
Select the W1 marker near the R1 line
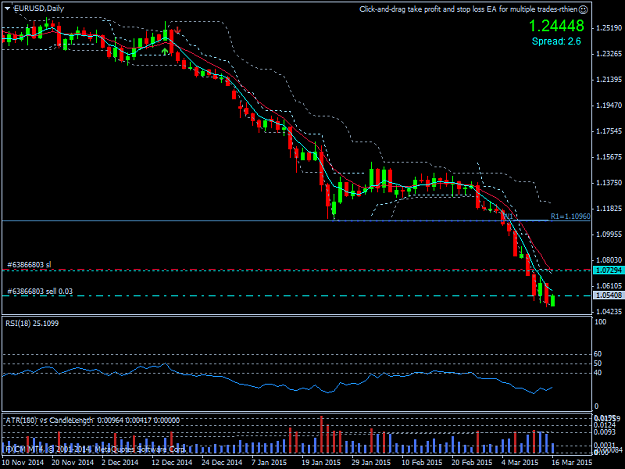(x=508, y=216)
